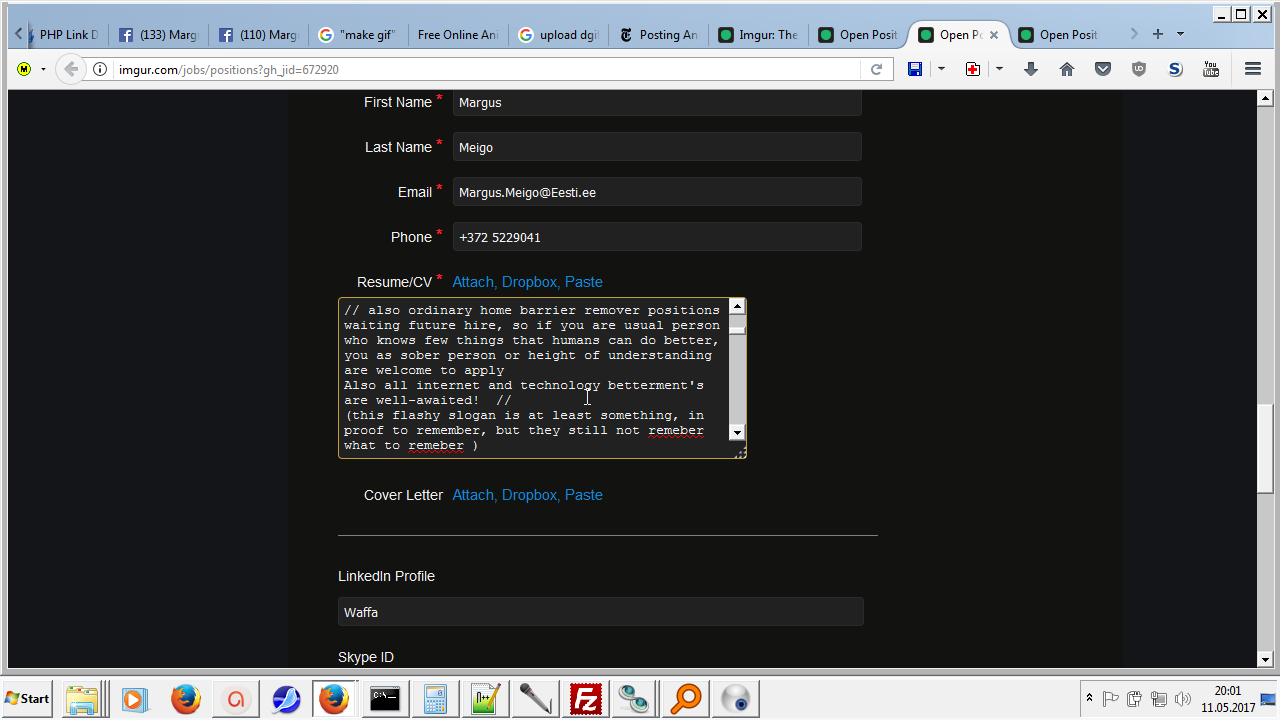This screenshot has width=1280, height=720.
Task: Switch to the upload dgi Google tab
Action: (558, 35)
